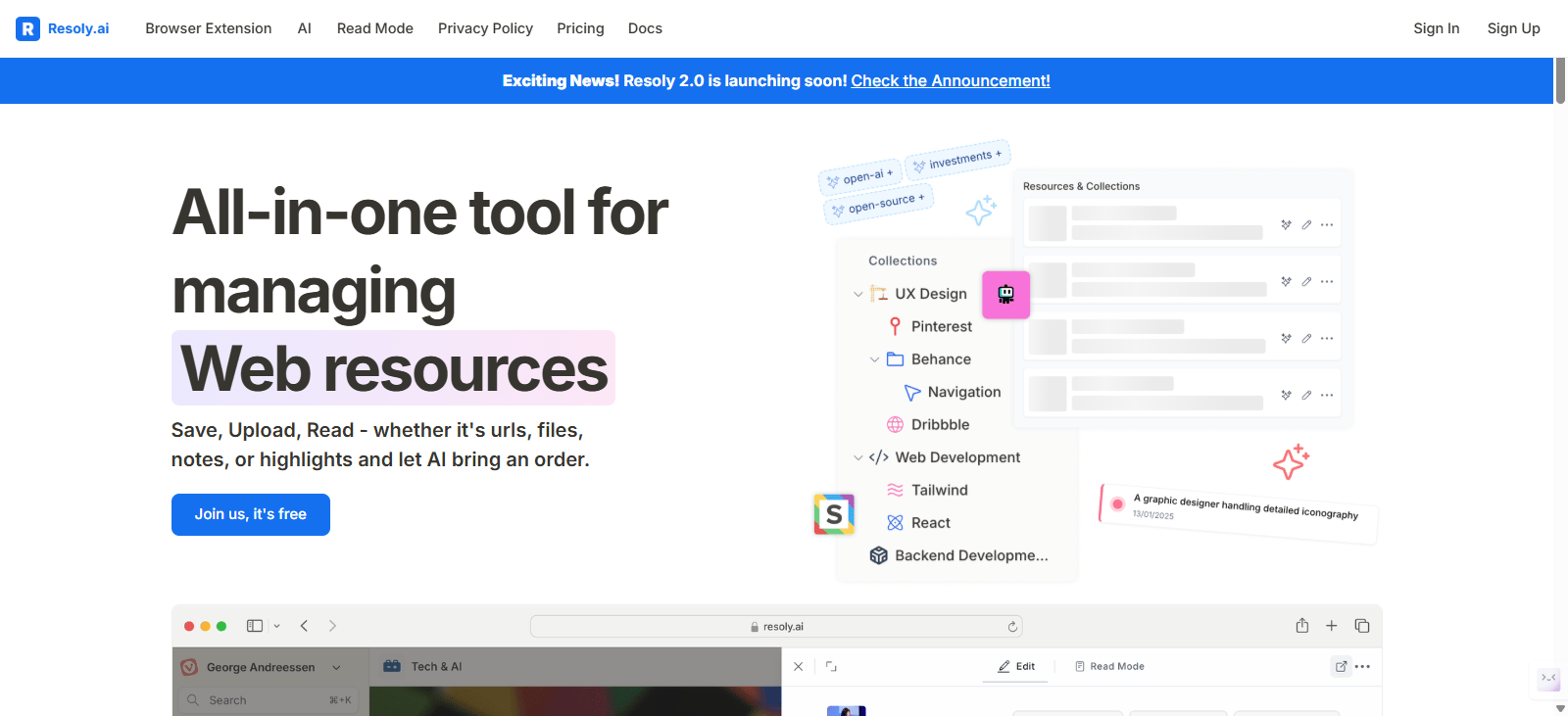The width and height of the screenshot is (1568, 716).
Task: Collapse the Web Development collection chevron
Action: tap(858, 457)
